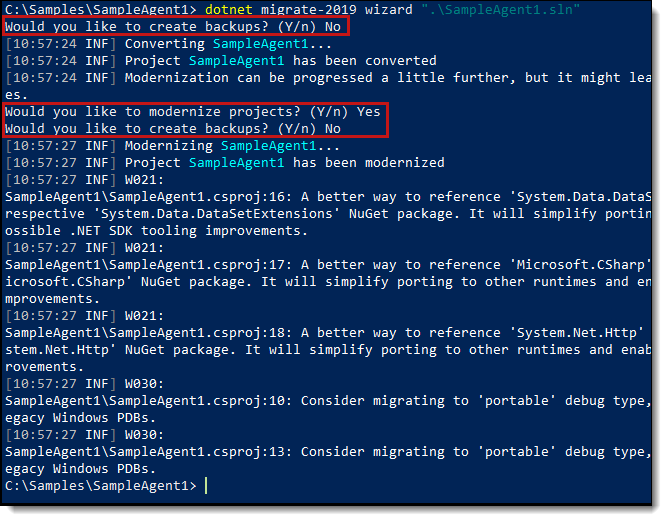Screen dimensions: 667x521
Task: Click the first W030 warning code
Action: click(144, 384)
